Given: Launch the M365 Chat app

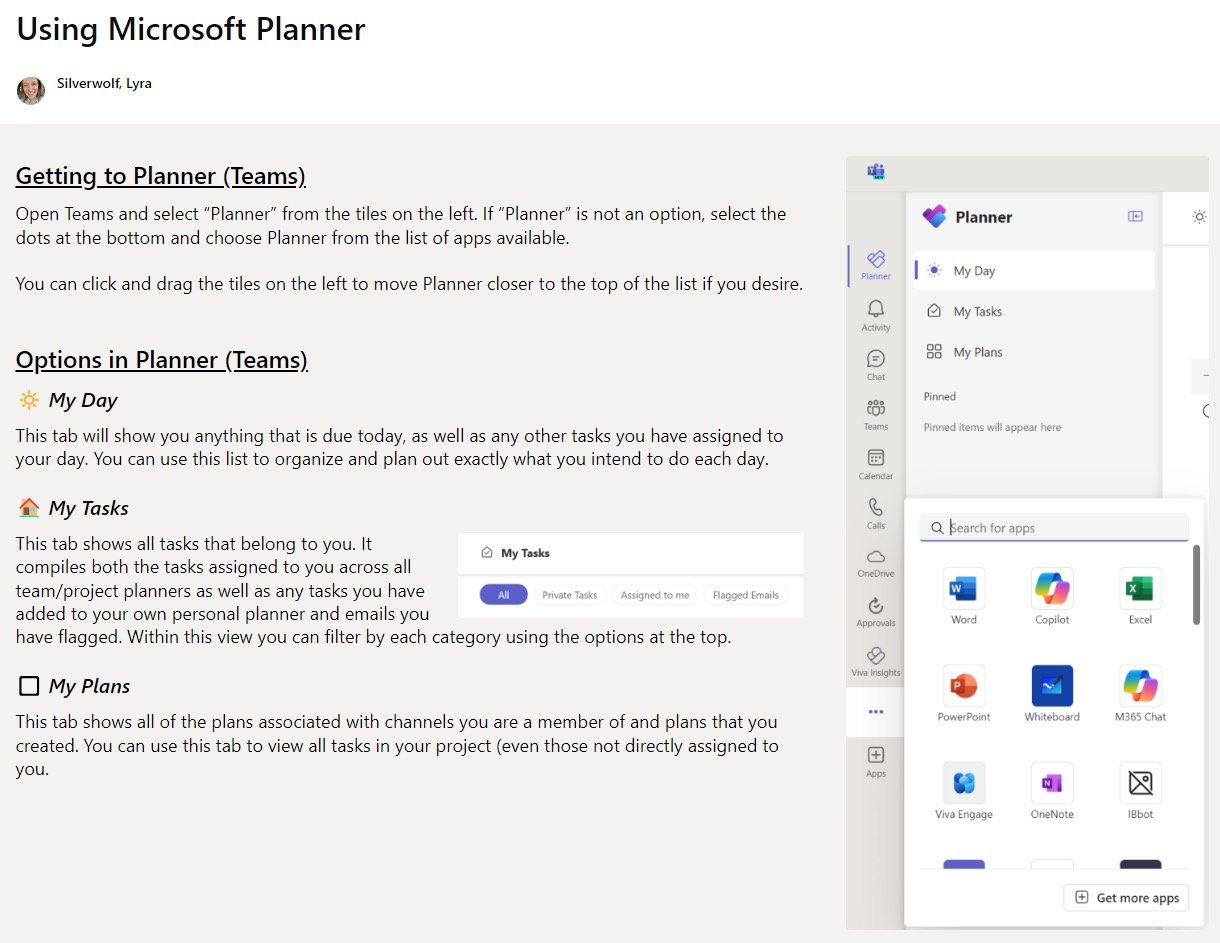Looking at the screenshot, I should tap(1140, 694).
